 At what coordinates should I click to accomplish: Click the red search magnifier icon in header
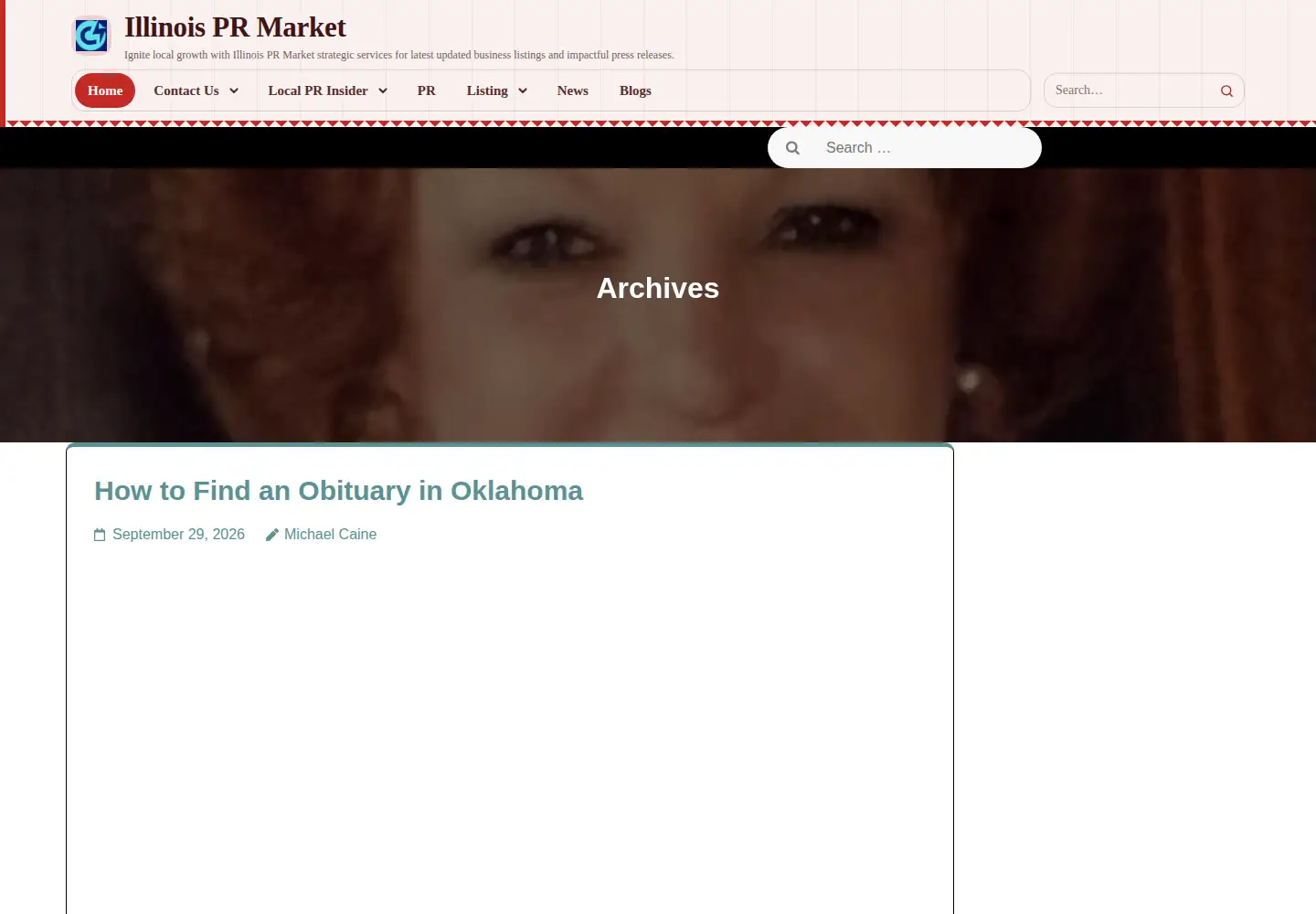click(1226, 90)
